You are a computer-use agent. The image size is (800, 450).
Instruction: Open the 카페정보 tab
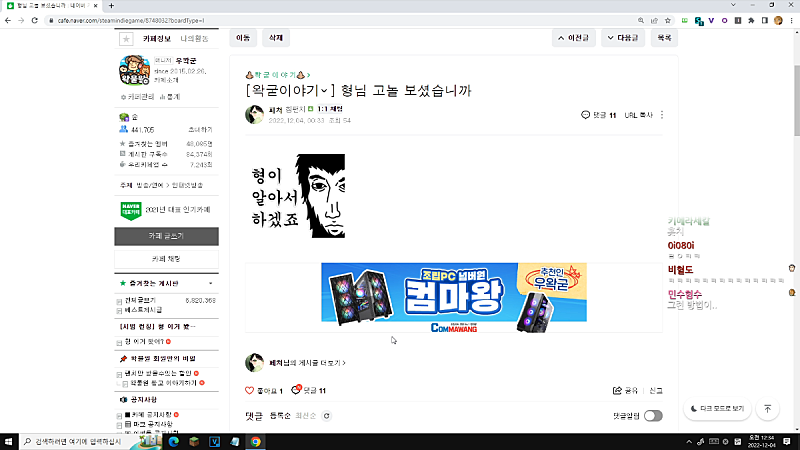tap(157, 39)
